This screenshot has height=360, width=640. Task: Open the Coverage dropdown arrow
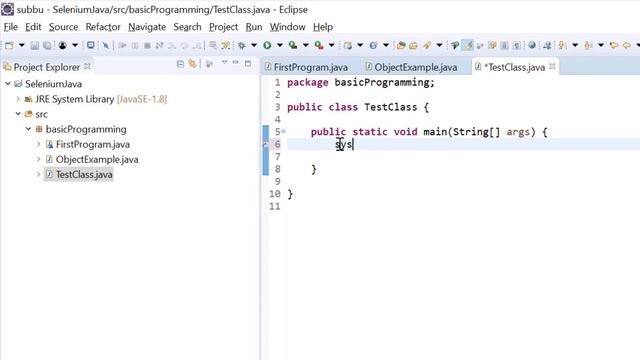(305, 45)
